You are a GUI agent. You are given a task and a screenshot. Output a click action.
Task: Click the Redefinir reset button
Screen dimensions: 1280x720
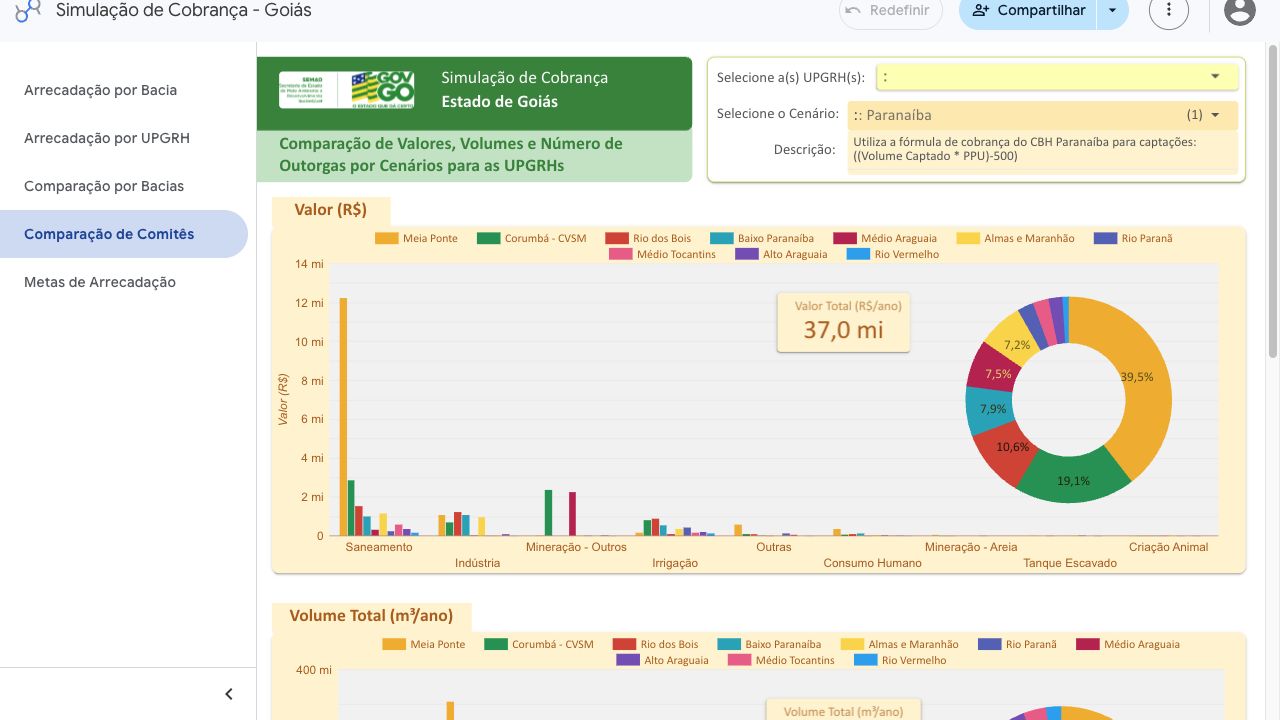click(891, 11)
